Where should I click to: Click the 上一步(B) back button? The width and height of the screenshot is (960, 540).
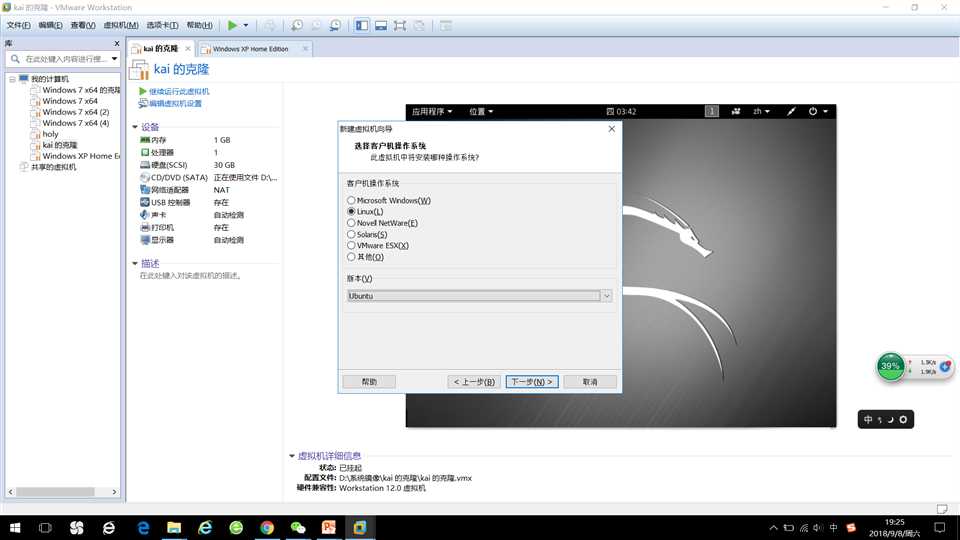coord(474,381)
